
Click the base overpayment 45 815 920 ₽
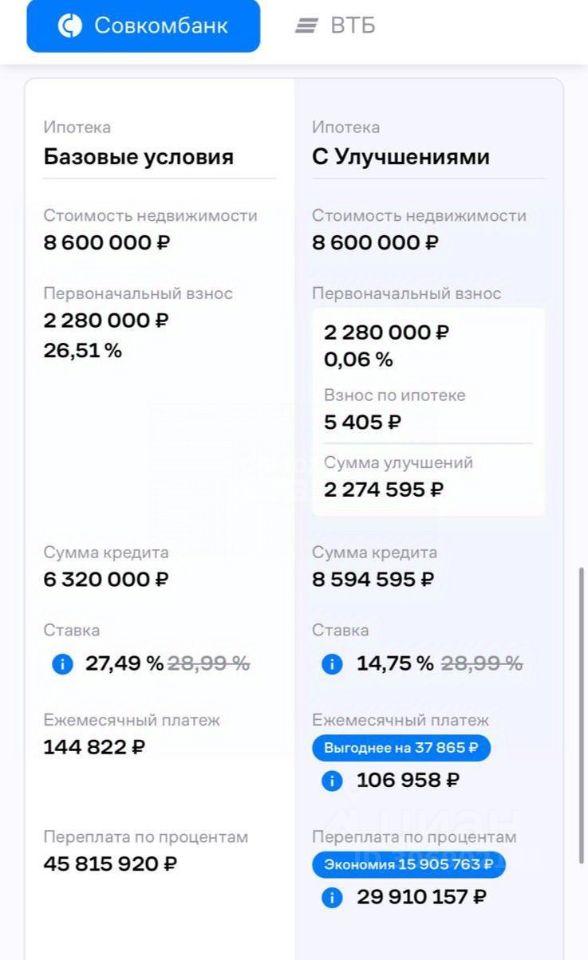(110, 864)
